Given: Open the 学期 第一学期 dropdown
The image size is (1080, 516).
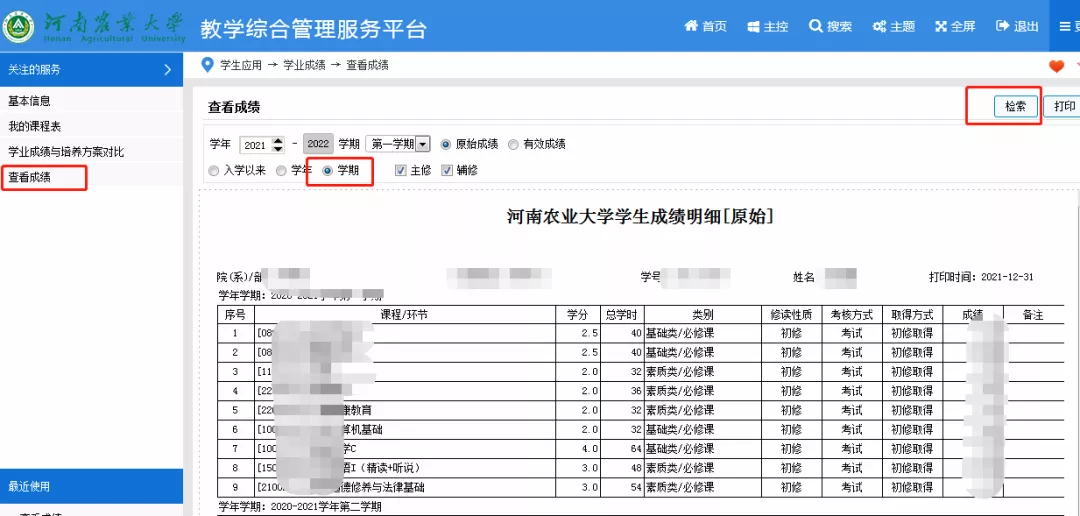Looking at the screenshot, I should click(x=397, y=145).
